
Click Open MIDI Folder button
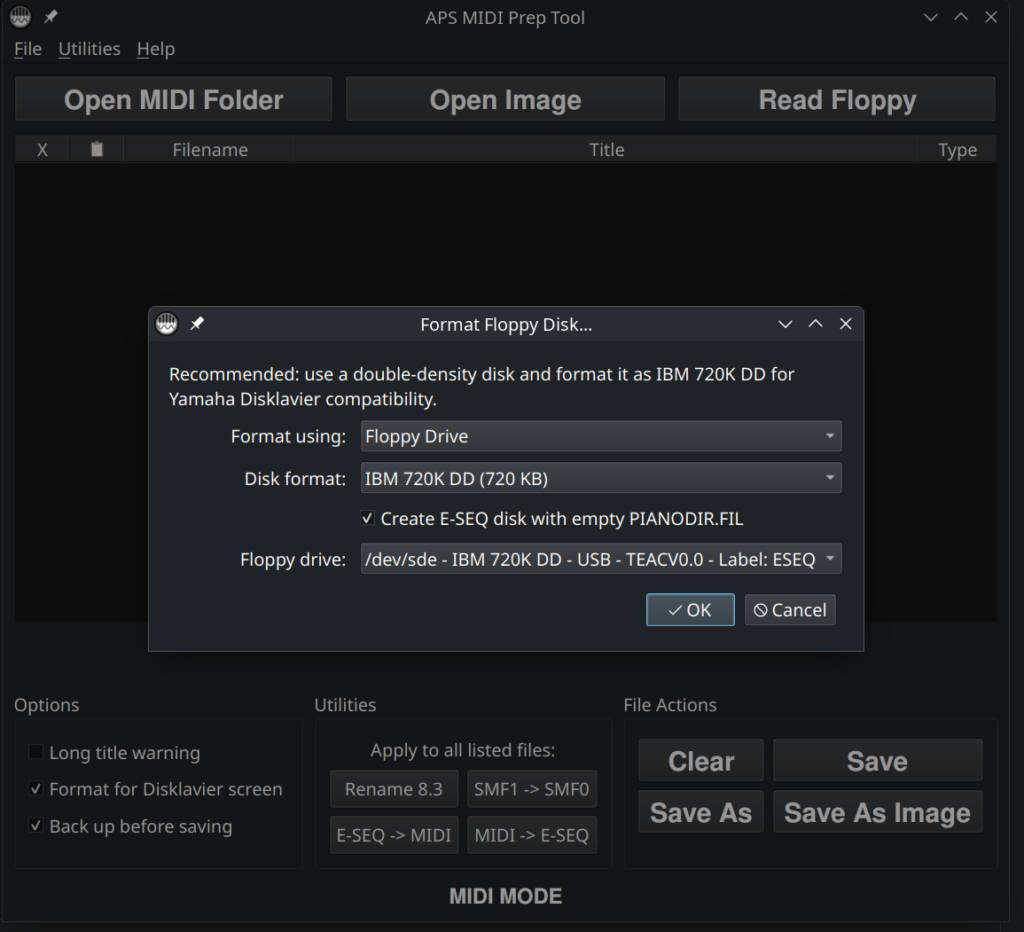pos(174,99)
